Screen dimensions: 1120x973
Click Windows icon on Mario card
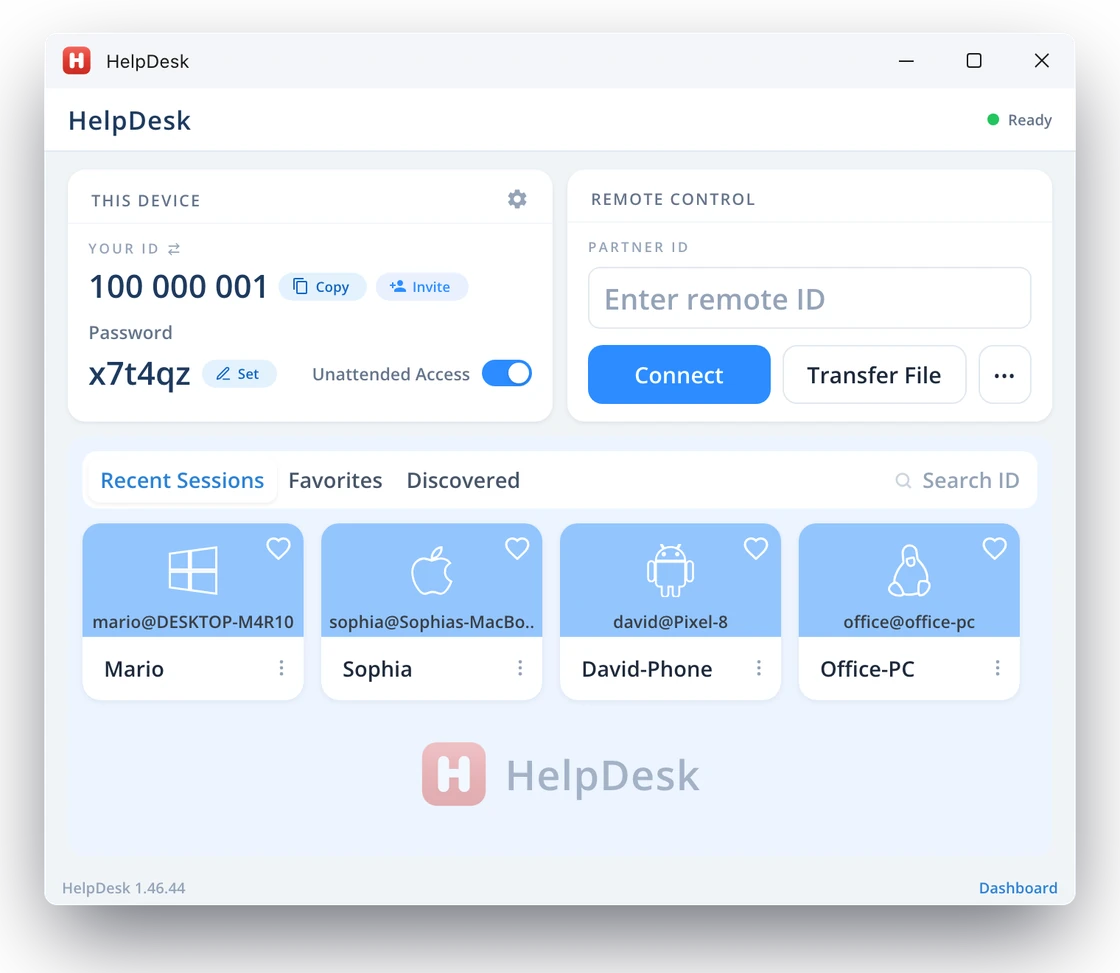(x=193, y=570)
